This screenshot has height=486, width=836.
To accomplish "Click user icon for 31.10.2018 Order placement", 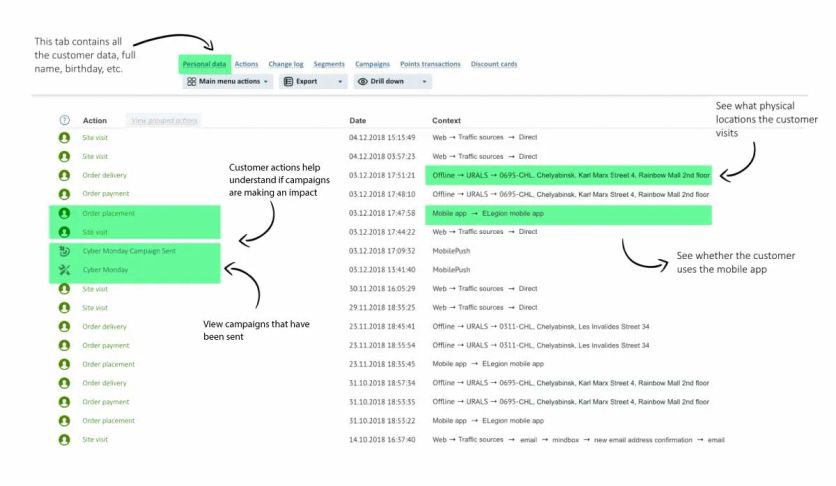I will (65, 421).
